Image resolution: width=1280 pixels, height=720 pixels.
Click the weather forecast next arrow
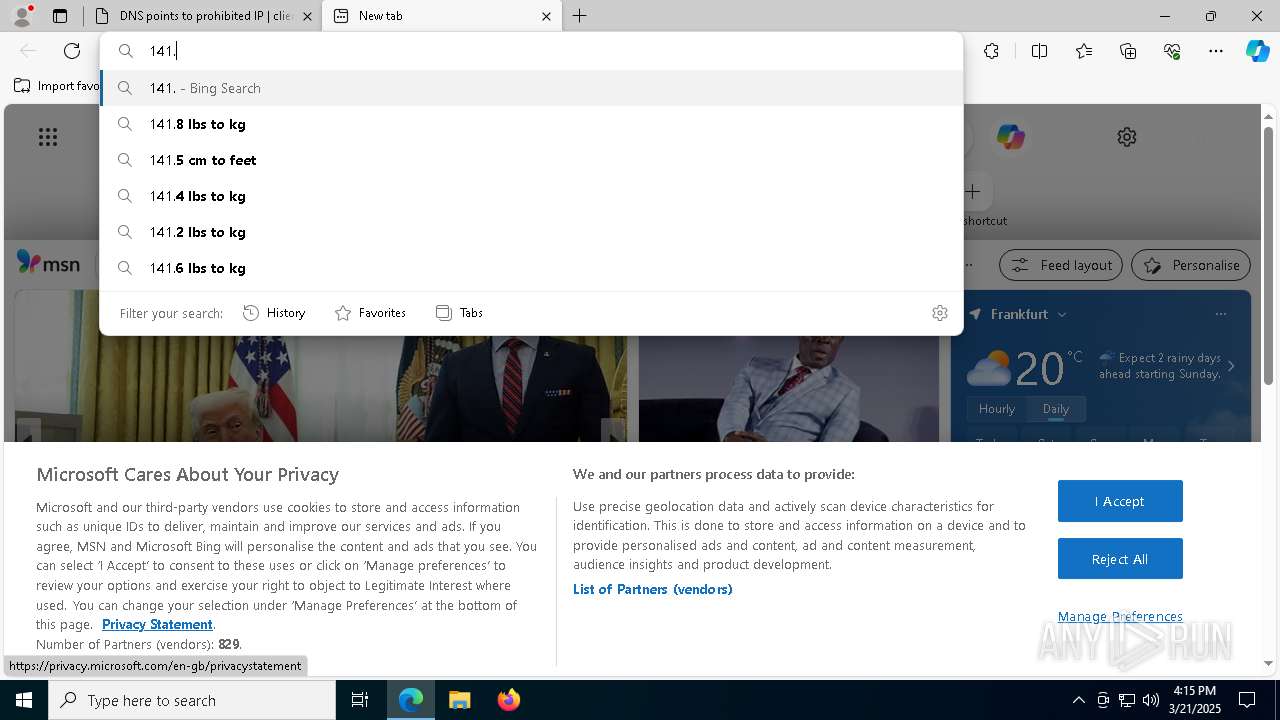(x=1231, y=366)
